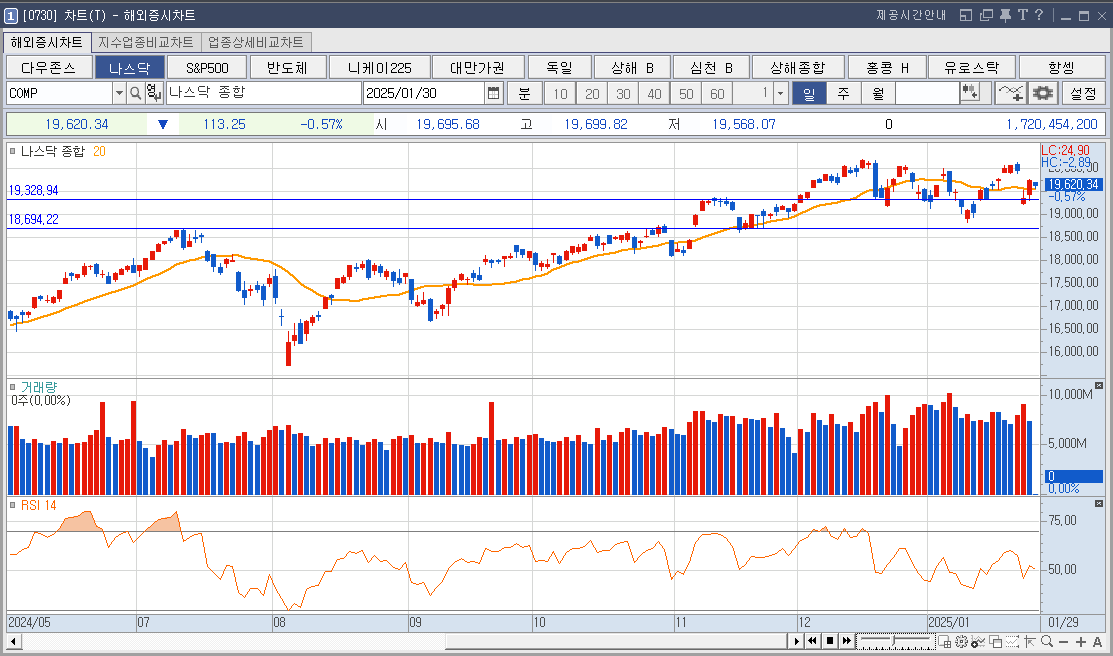Screen dimensions: 1113x656
Task: Open chart settings gear icon in toolbar
Action: tap(1043, 93)
